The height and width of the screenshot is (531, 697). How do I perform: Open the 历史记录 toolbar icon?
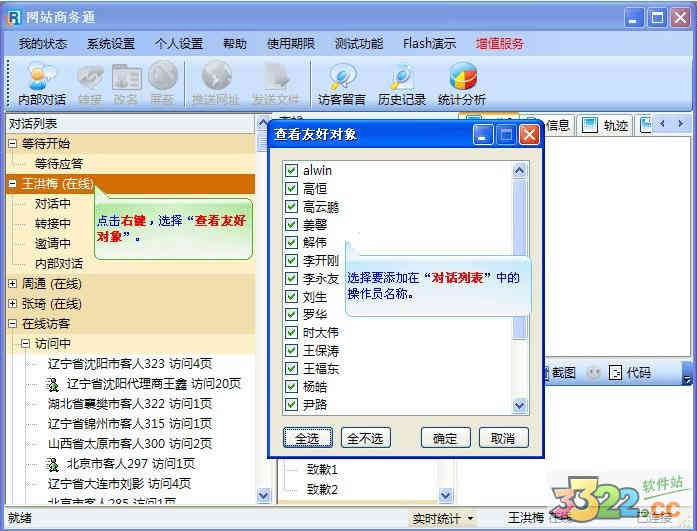click(x=402, y=77)
